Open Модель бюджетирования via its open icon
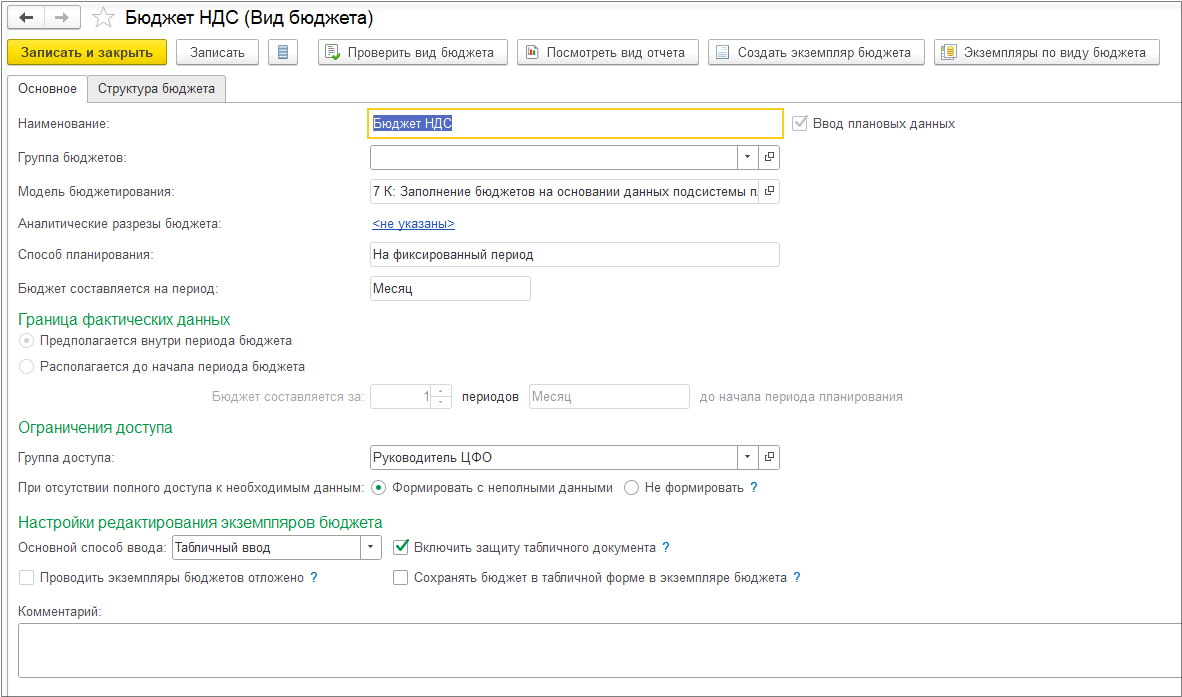Screen dimensions: 1182x697 click(x=769, y=191)
